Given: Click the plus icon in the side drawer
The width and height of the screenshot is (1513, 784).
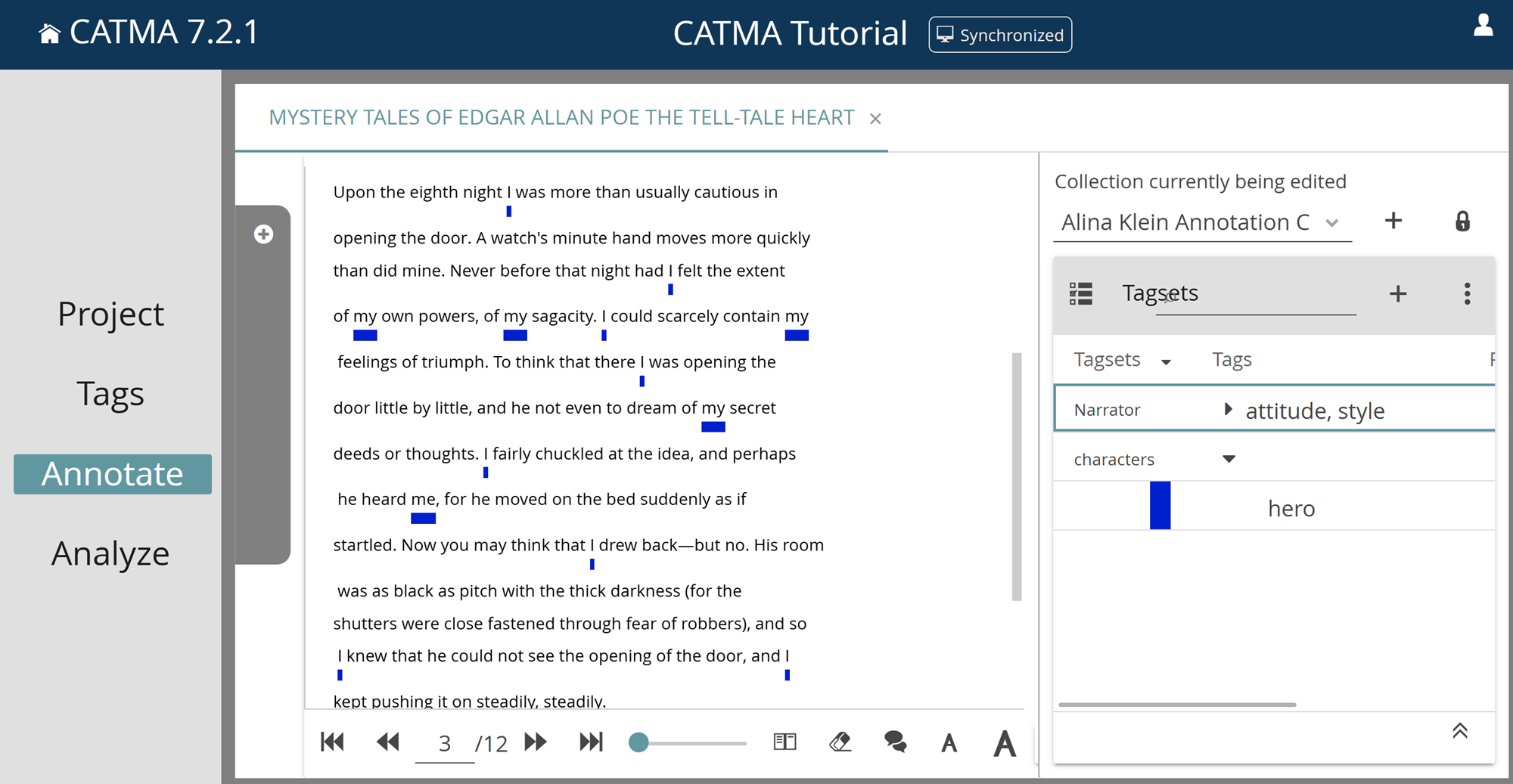Looking at the screenshot, I should (263, 234).
